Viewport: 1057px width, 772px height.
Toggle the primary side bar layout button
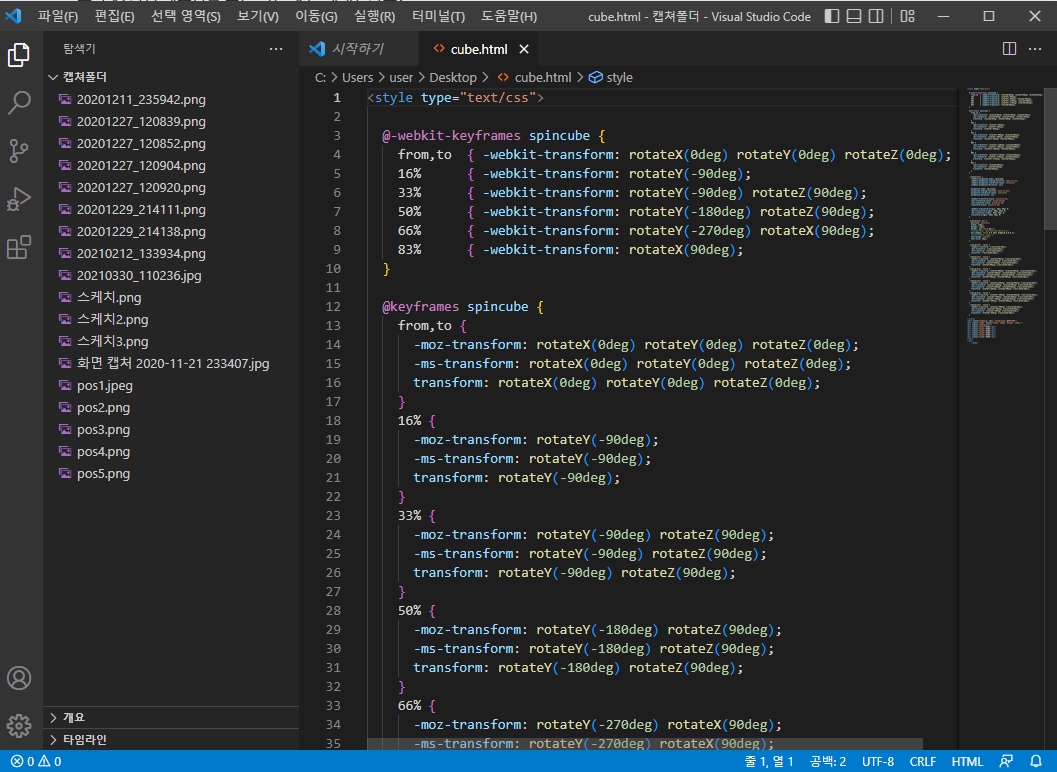(833, 16)
